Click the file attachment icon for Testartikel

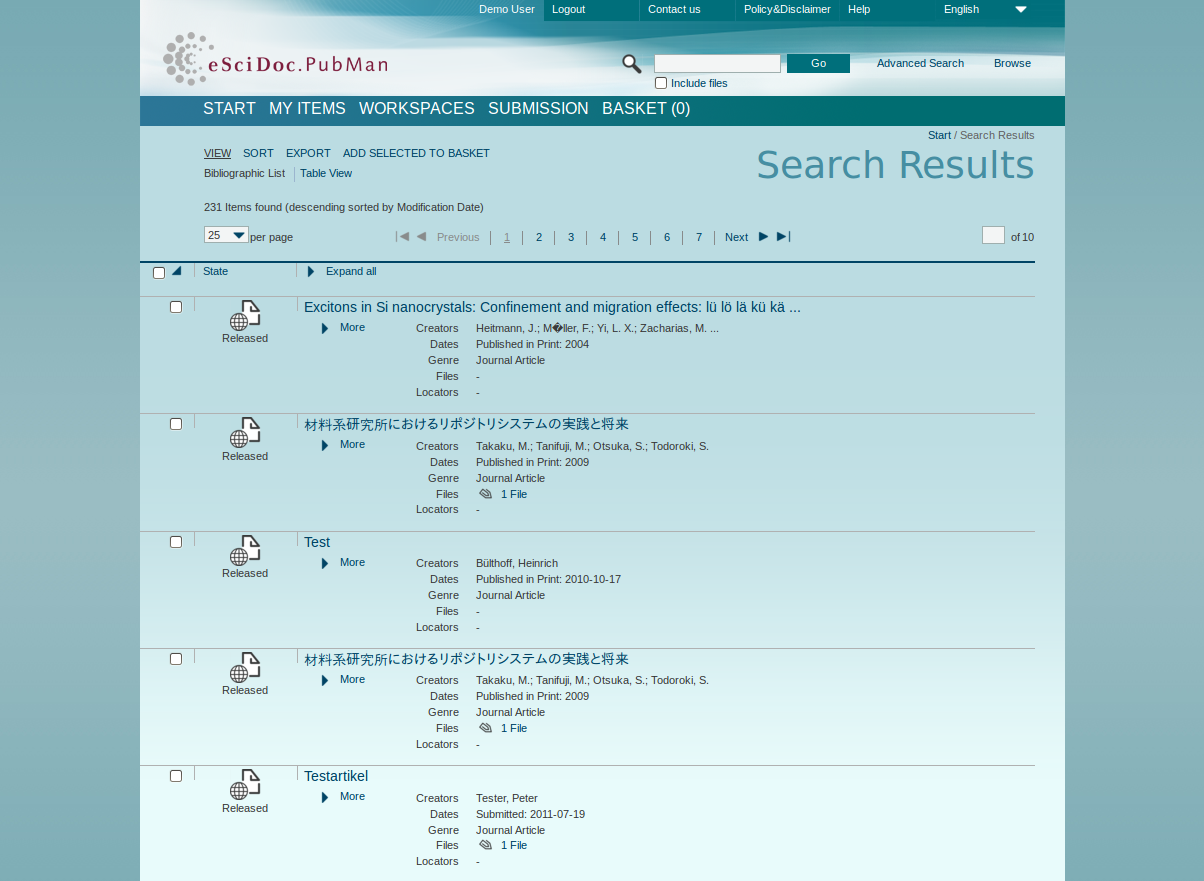pyautogui.click(x=486, y=845)
